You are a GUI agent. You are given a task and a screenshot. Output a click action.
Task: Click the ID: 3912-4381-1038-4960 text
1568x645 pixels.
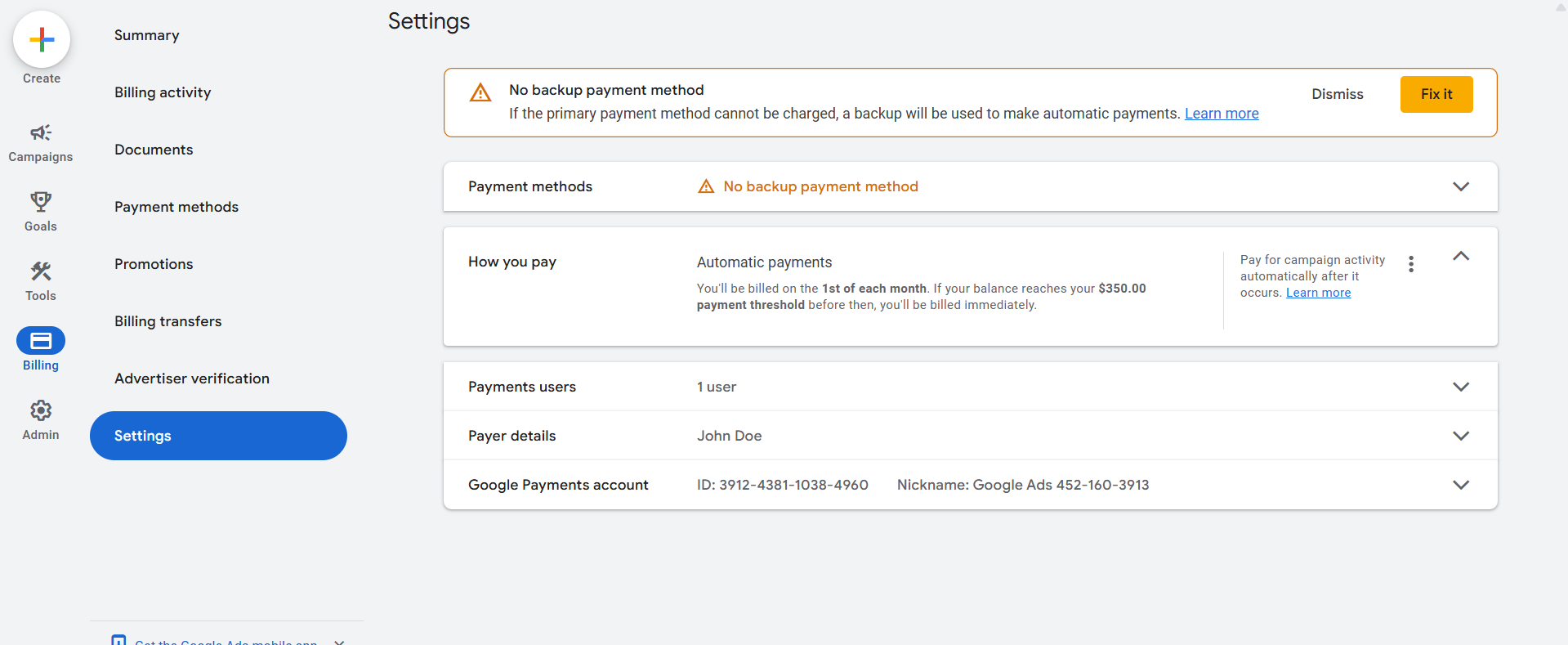click(783, 485)
